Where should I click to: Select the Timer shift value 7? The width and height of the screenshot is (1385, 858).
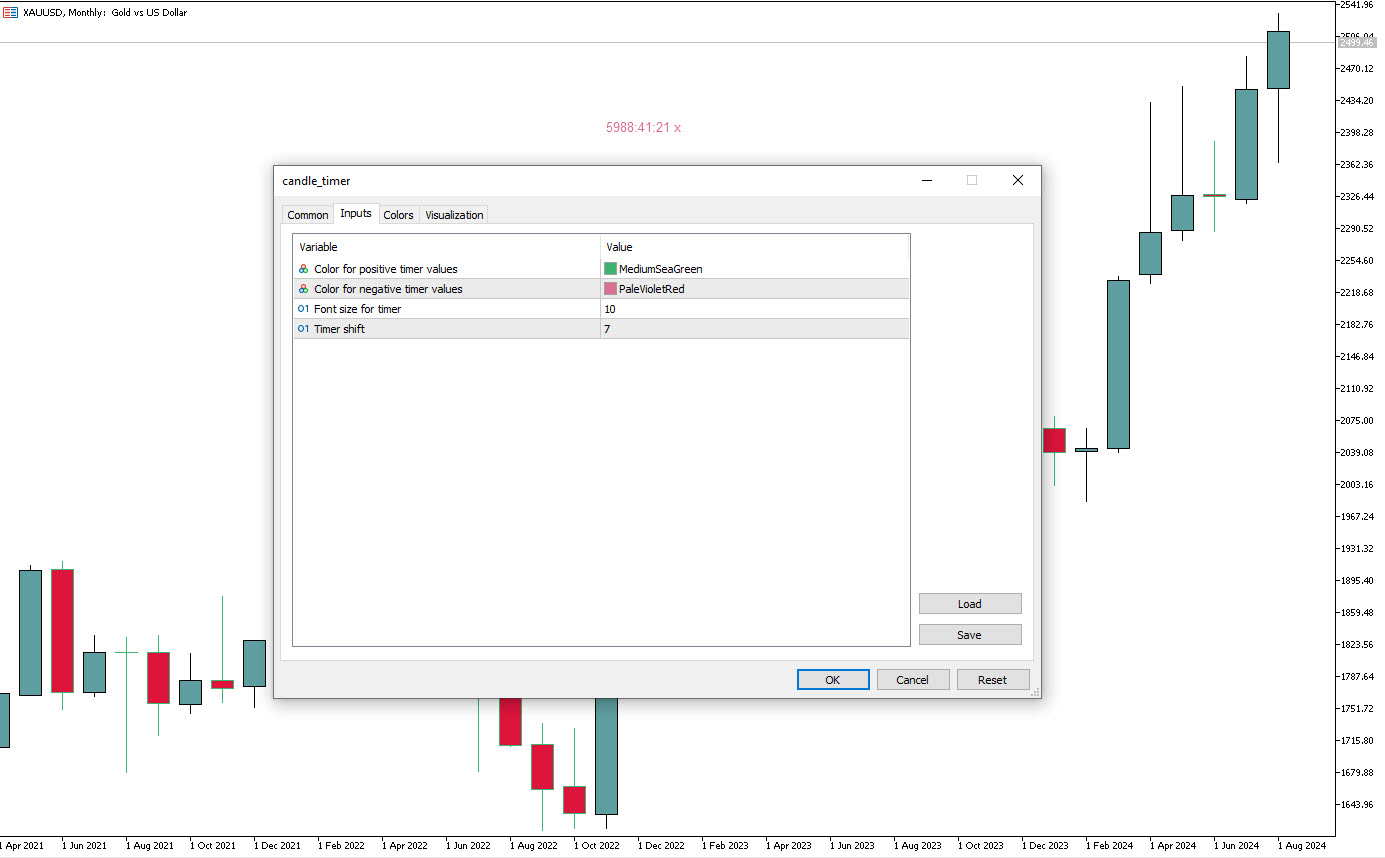point(607,329)
